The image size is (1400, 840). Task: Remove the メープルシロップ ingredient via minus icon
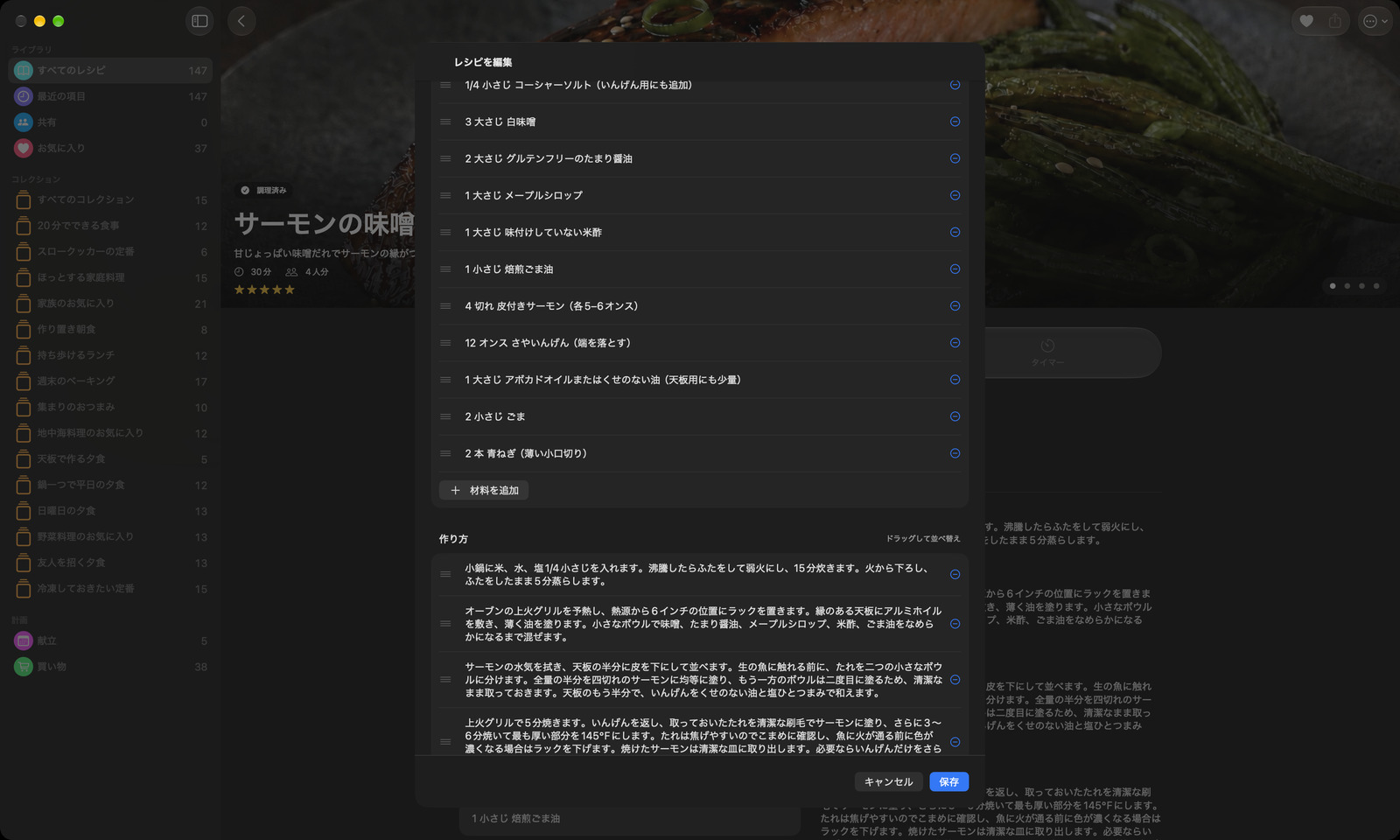tap(955, 195)
